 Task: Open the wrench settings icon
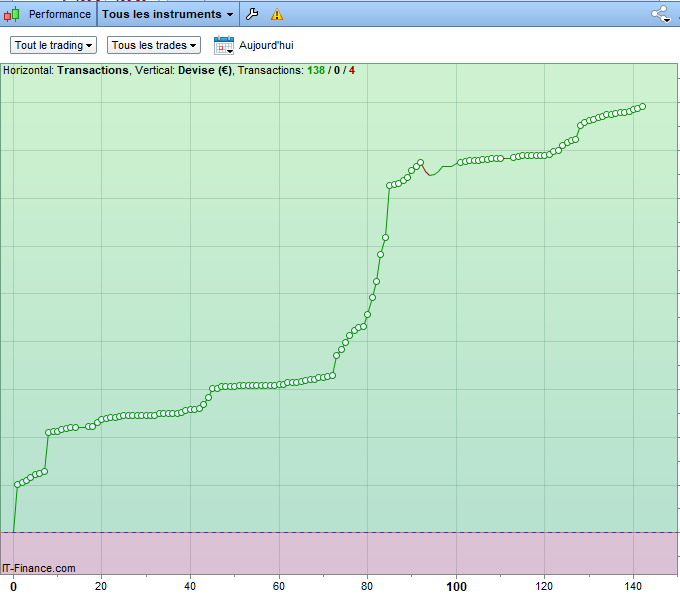click(x=252, y=14)
